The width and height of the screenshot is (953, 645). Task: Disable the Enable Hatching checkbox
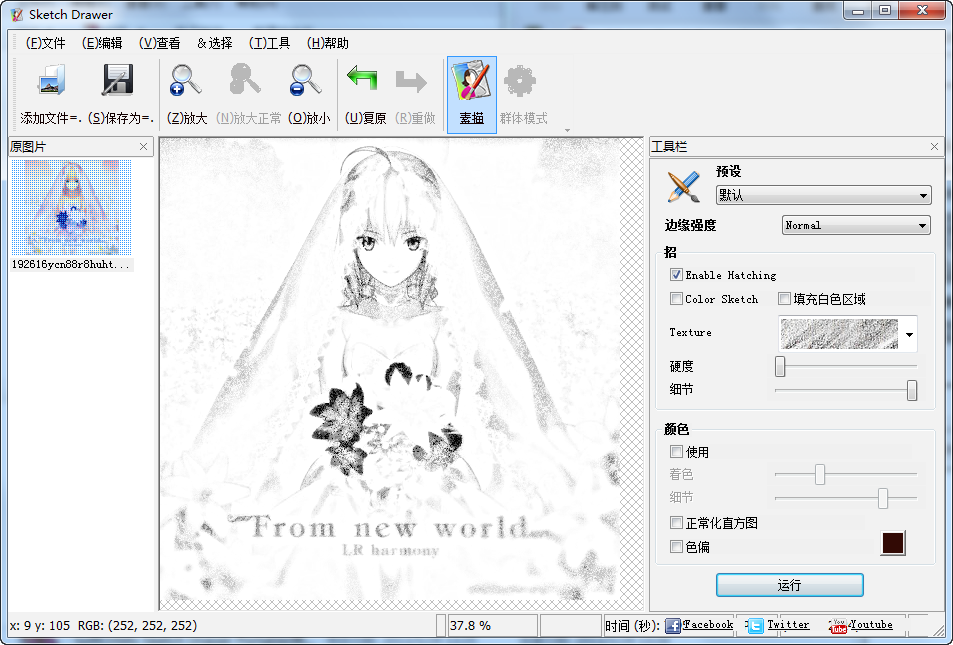[x=677, y=275]
